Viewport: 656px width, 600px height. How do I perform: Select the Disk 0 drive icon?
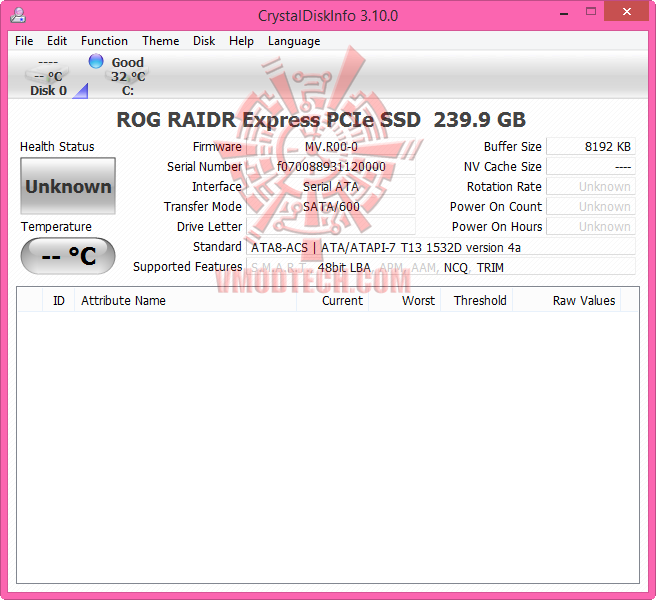[x=48, y=77]
